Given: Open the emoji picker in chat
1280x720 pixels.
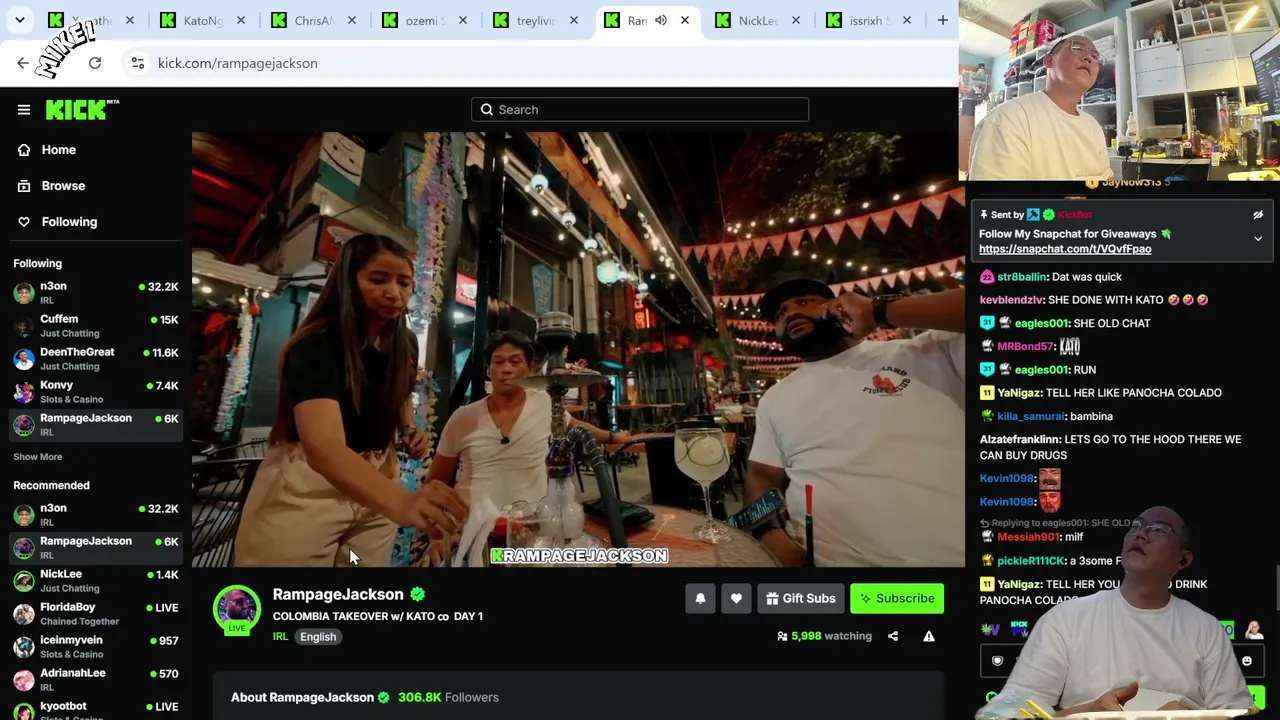Looking at the screenshot, I should click(x=1247, y=661).
